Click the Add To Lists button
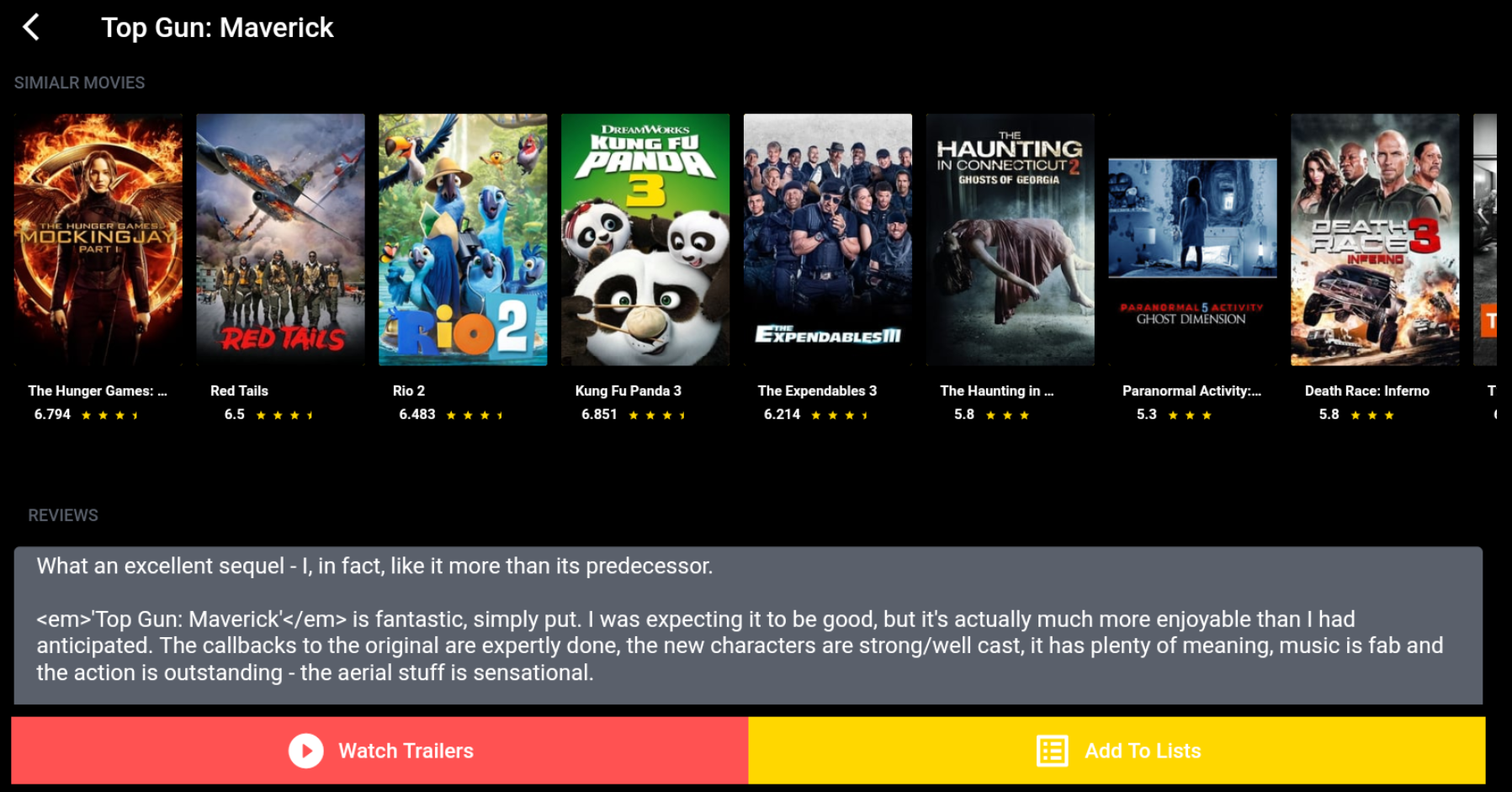1512x792 pixels. (1117, 751)
